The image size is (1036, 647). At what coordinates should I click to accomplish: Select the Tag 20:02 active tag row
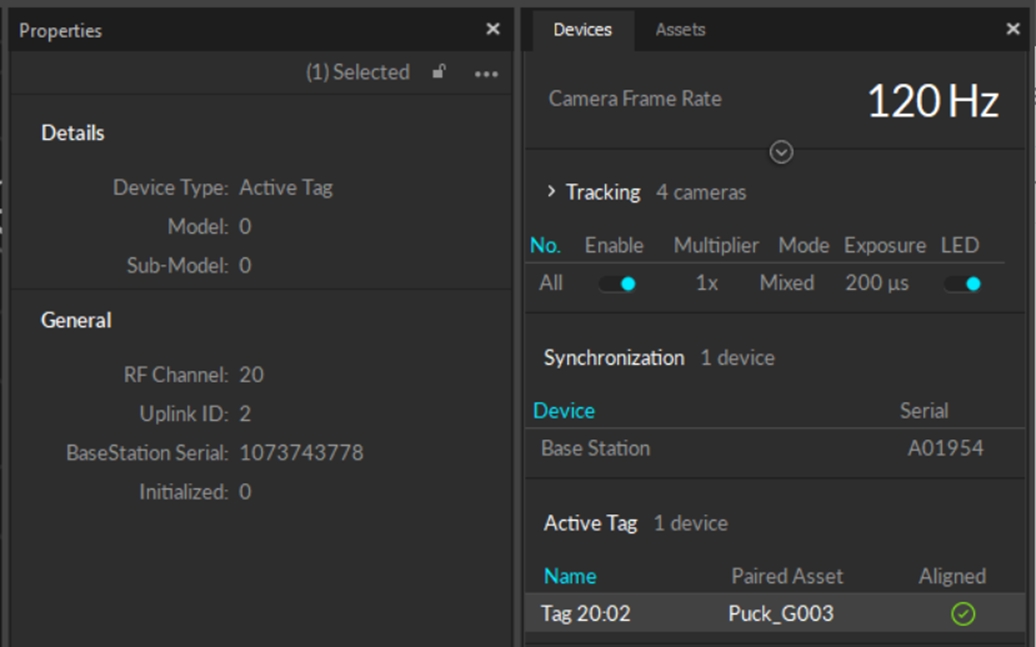coord(586,613)
